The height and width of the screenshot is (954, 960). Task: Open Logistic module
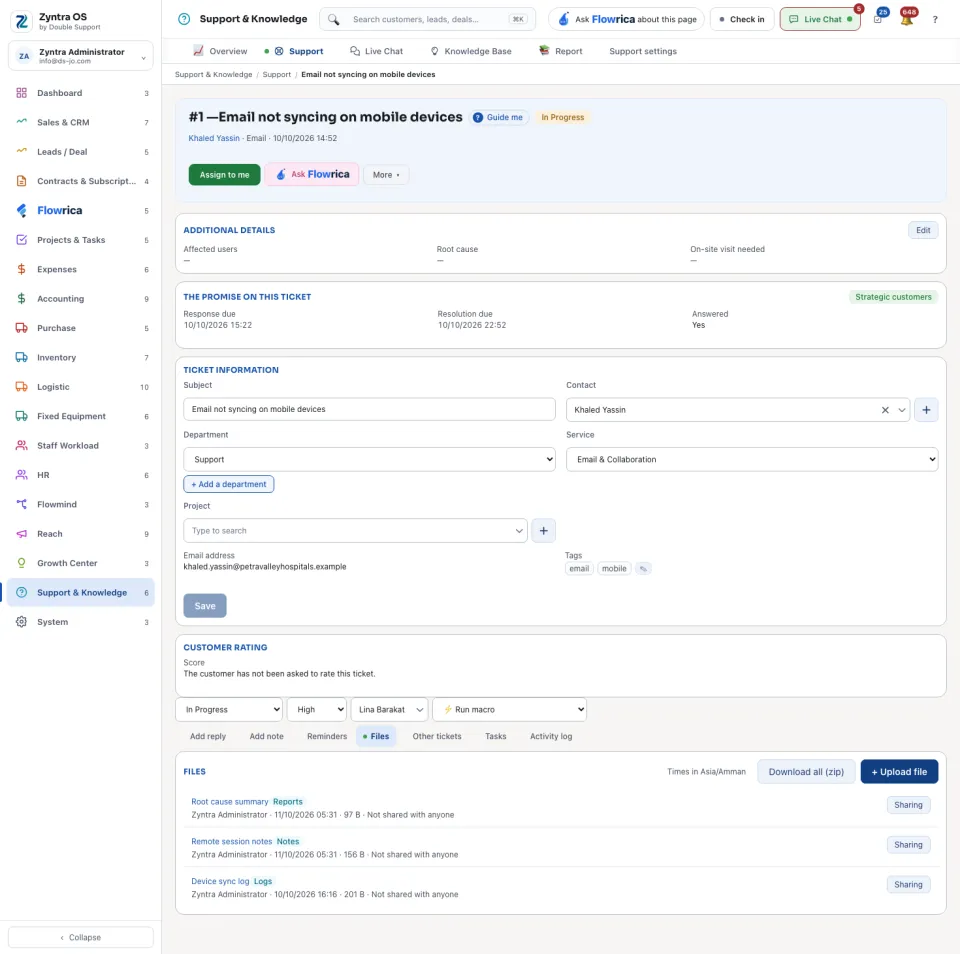point(81,387)
